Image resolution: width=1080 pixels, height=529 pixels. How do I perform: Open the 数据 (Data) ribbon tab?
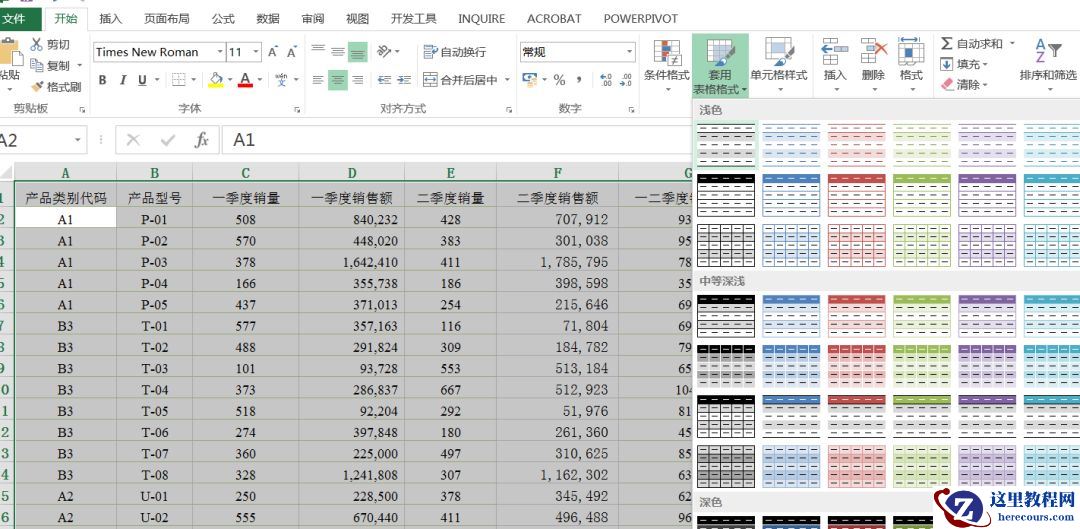[268, 18]
